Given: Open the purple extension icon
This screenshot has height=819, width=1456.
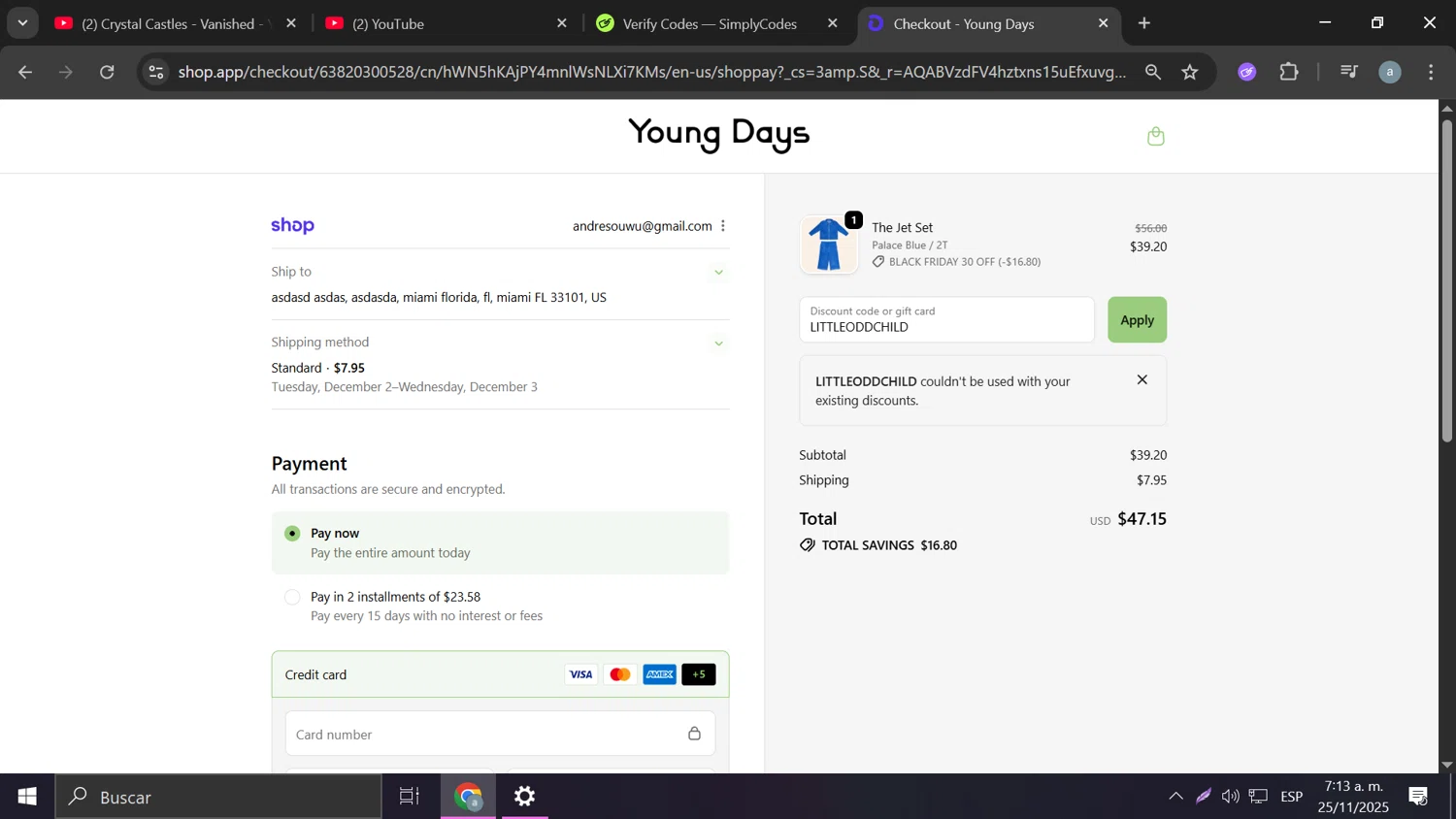Looking at the screenshot, I should click(x=1247, y=72).
